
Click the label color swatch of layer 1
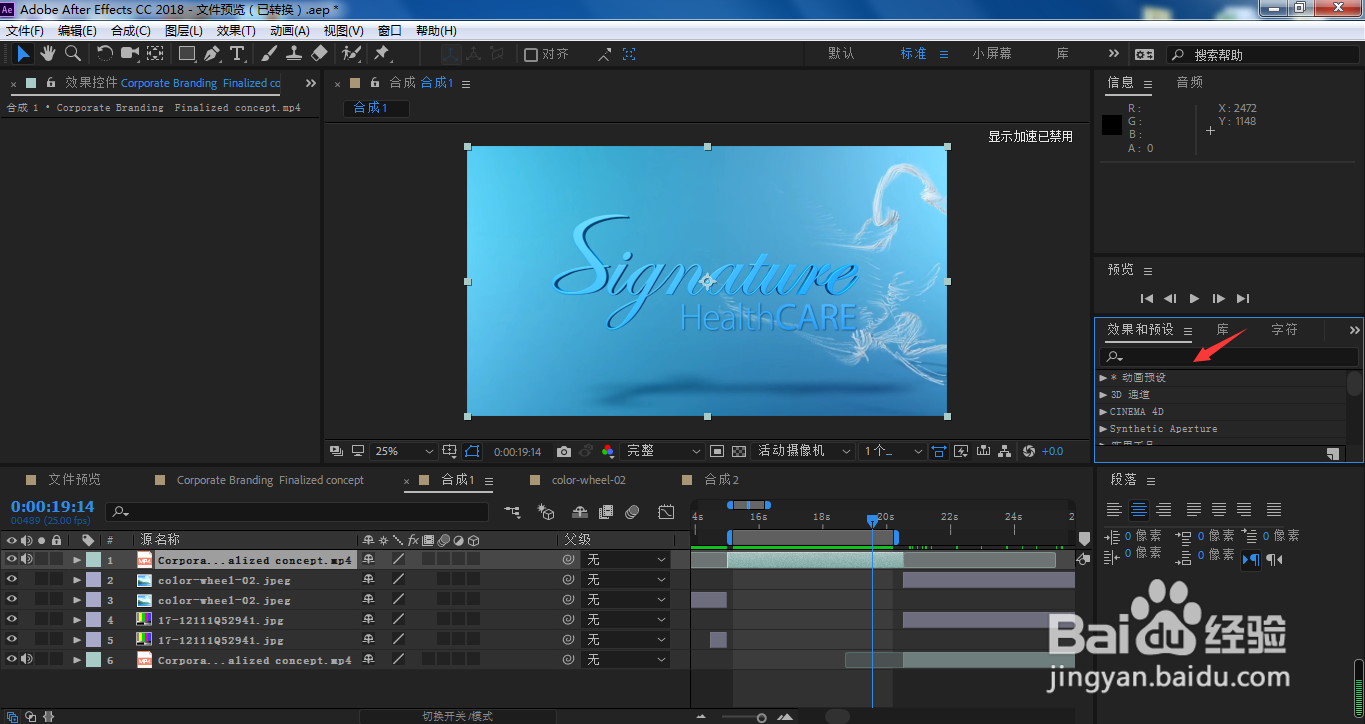point(94,560)
